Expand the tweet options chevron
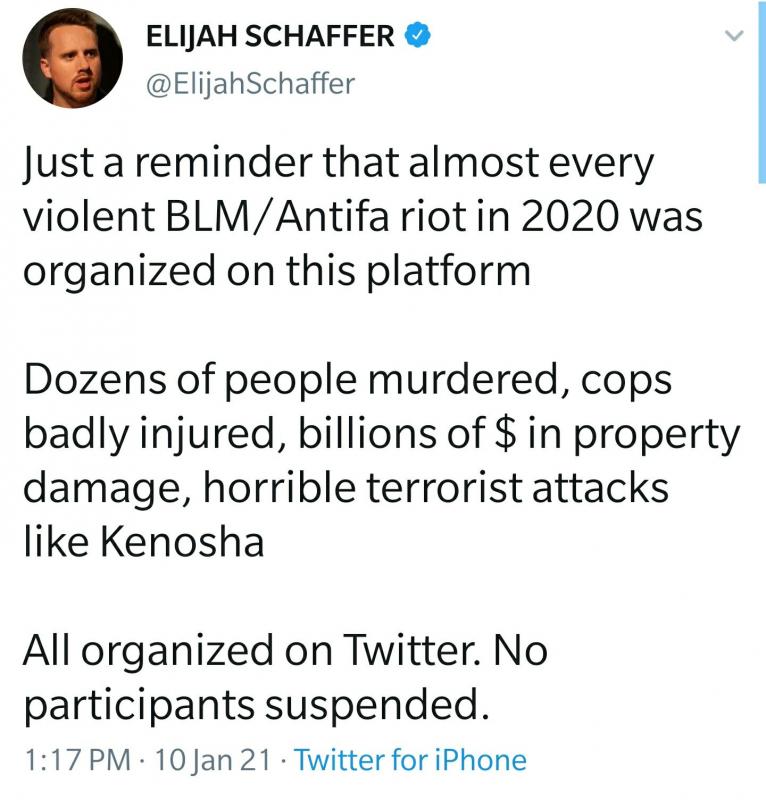 pos(734,36)
